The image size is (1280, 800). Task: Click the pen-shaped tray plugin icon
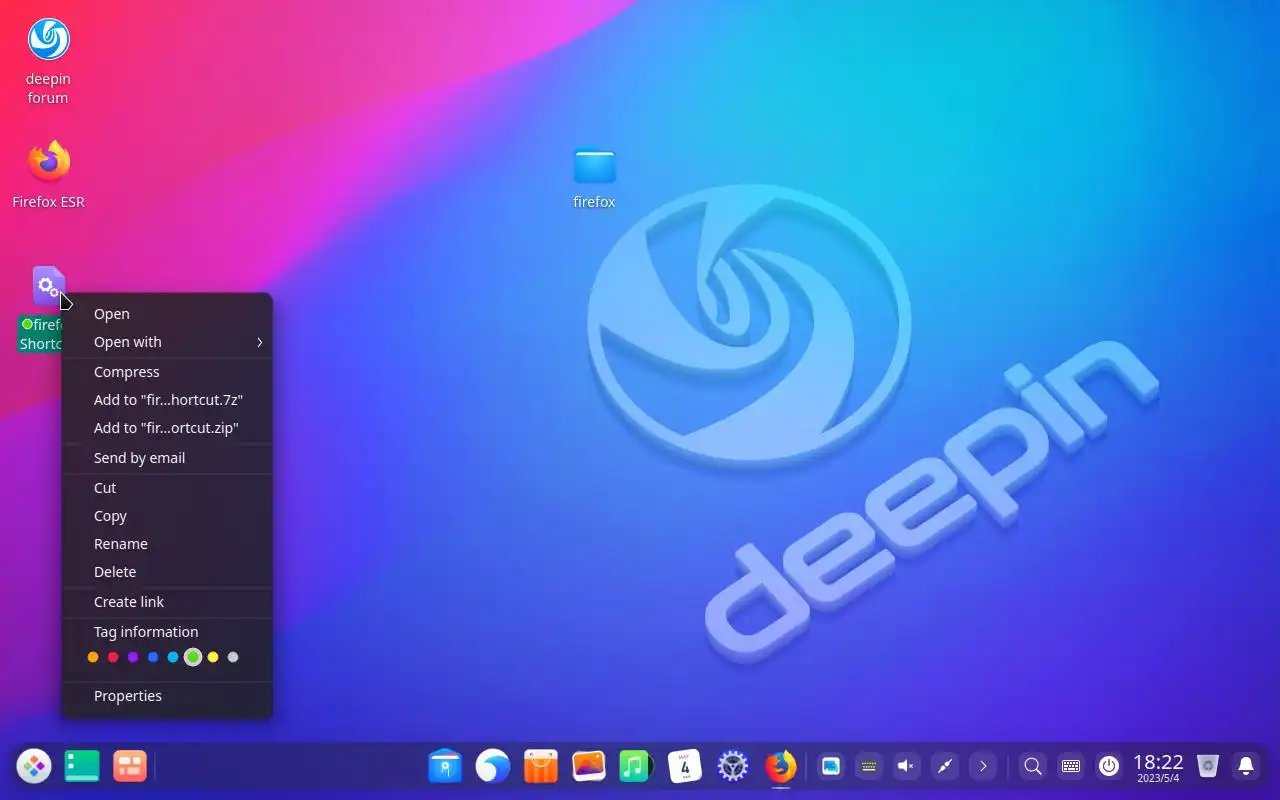945,767
